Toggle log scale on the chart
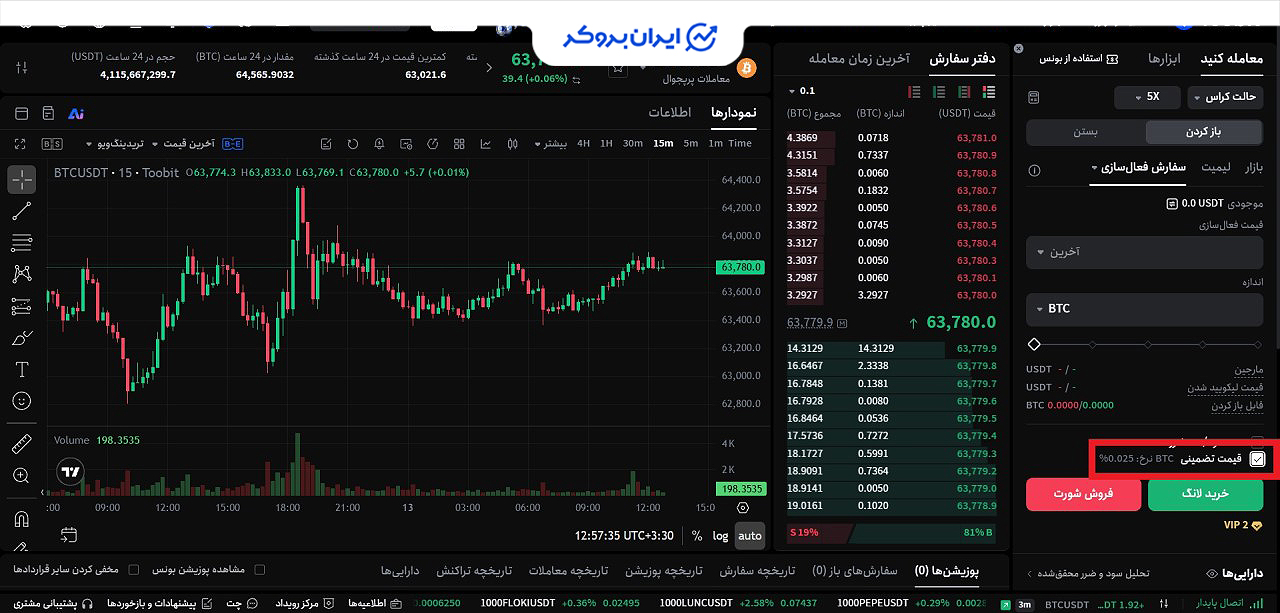Viewport: 1280px width, 613px height. 720,535
